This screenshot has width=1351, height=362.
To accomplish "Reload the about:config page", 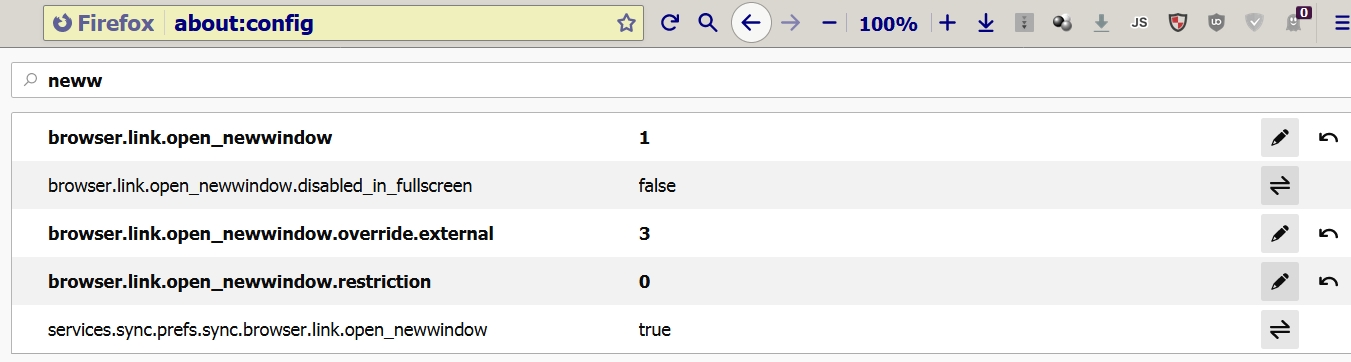I will 670,23.
